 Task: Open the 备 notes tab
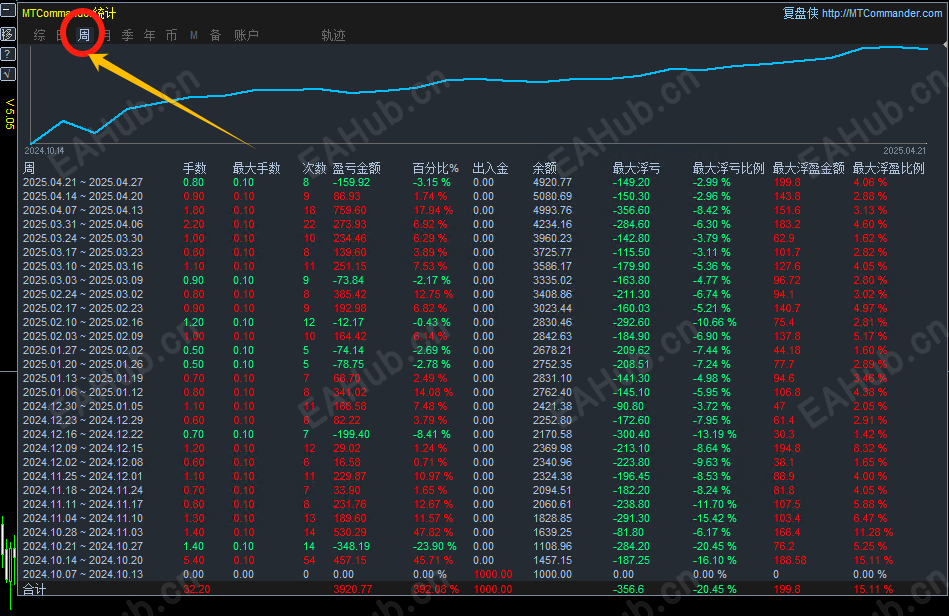[x=215, y=36]
